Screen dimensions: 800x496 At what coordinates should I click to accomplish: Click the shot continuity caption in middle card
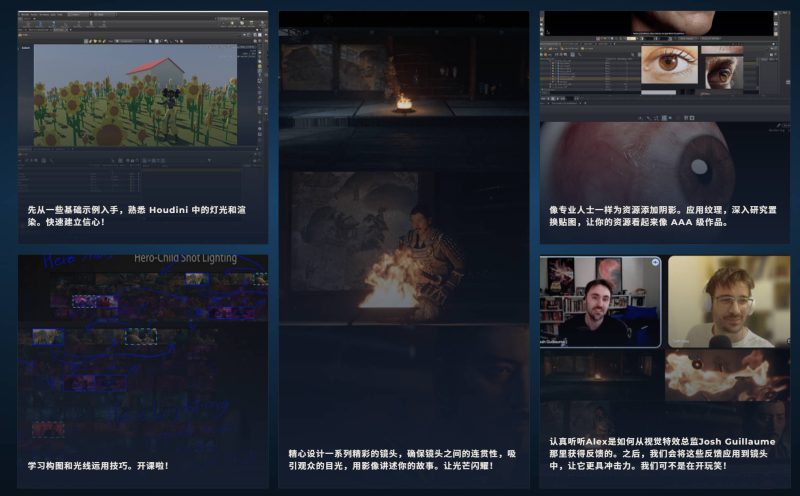click(403, 459)
